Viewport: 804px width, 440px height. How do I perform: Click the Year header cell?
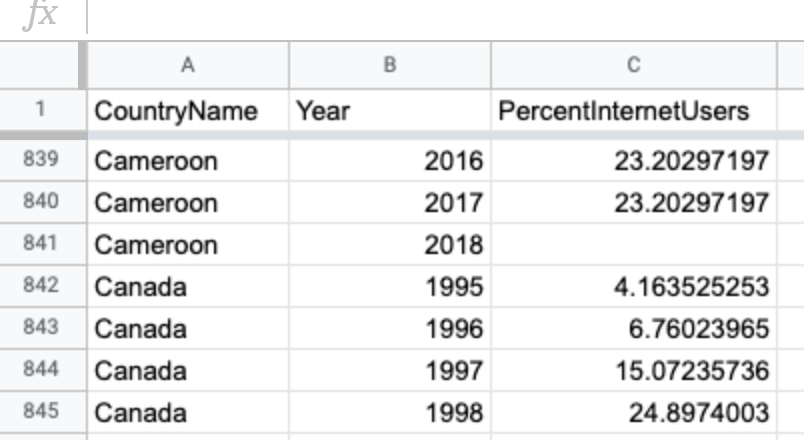click(x=390, y=110)
